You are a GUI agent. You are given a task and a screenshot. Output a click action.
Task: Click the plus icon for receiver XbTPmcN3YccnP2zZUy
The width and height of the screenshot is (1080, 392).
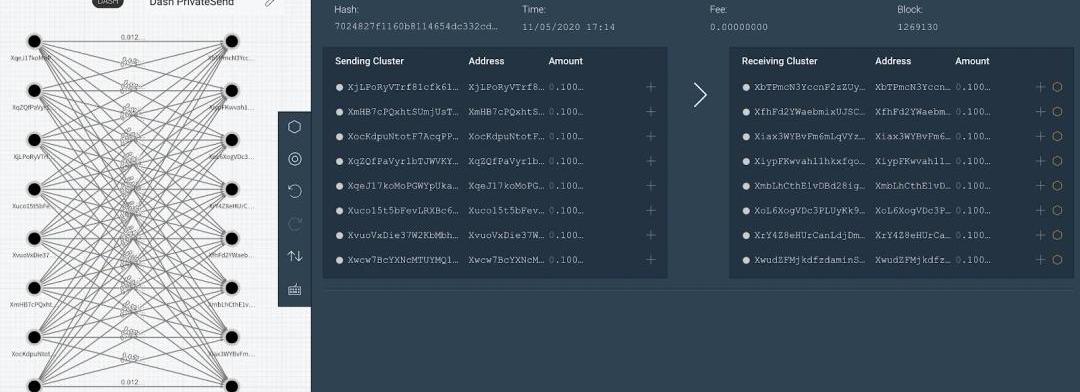1041,87
